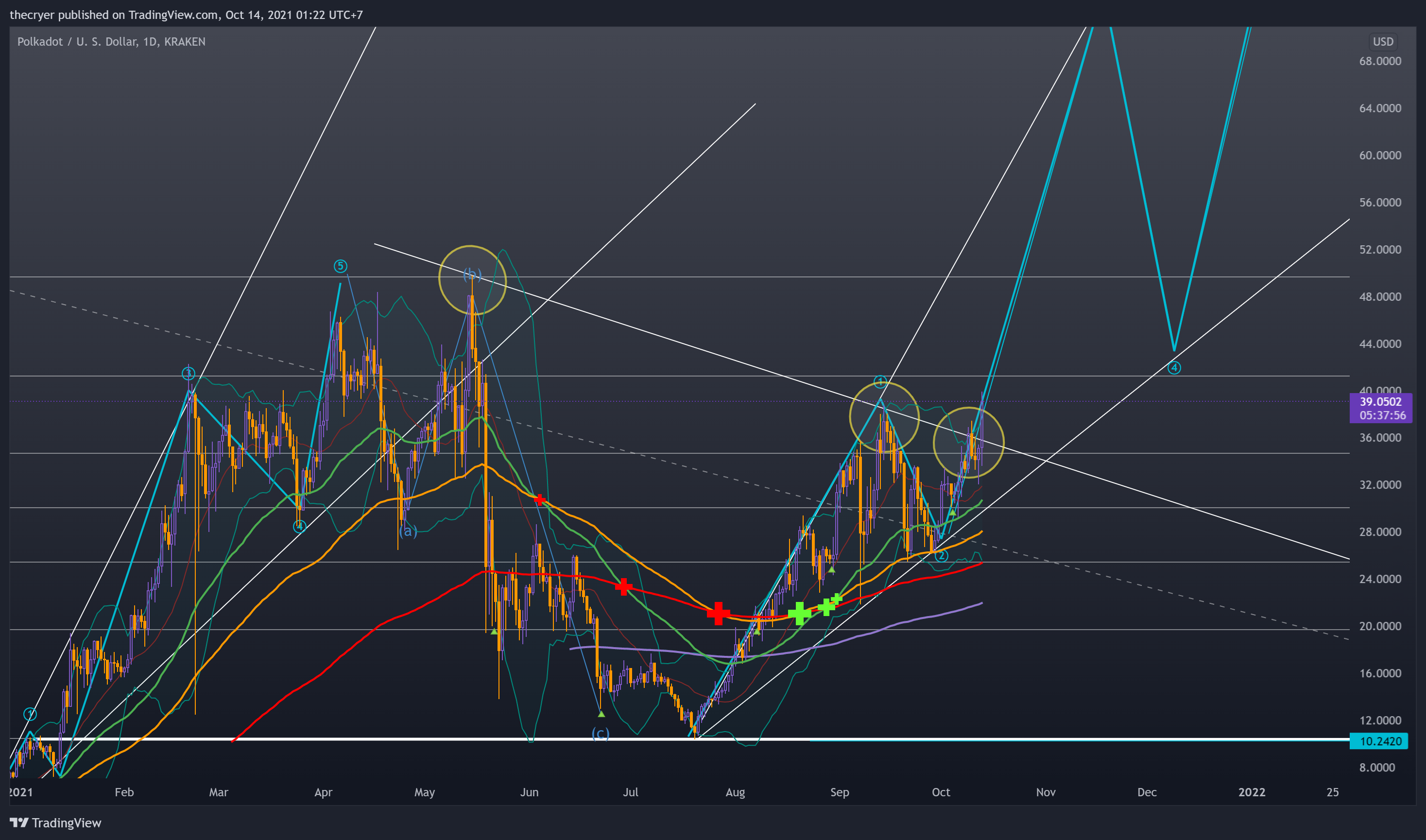Click May on the time axis
The image size is (1426, 840).
[x=425, y=792]
